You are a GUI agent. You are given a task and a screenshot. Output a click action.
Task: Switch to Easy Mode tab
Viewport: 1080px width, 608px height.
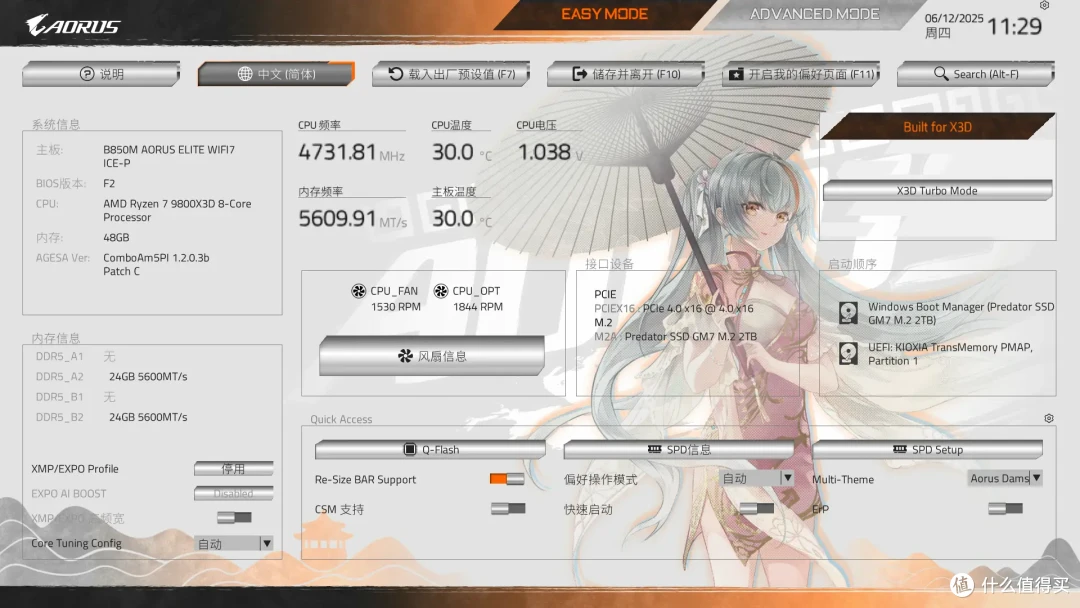click(604, 14)
